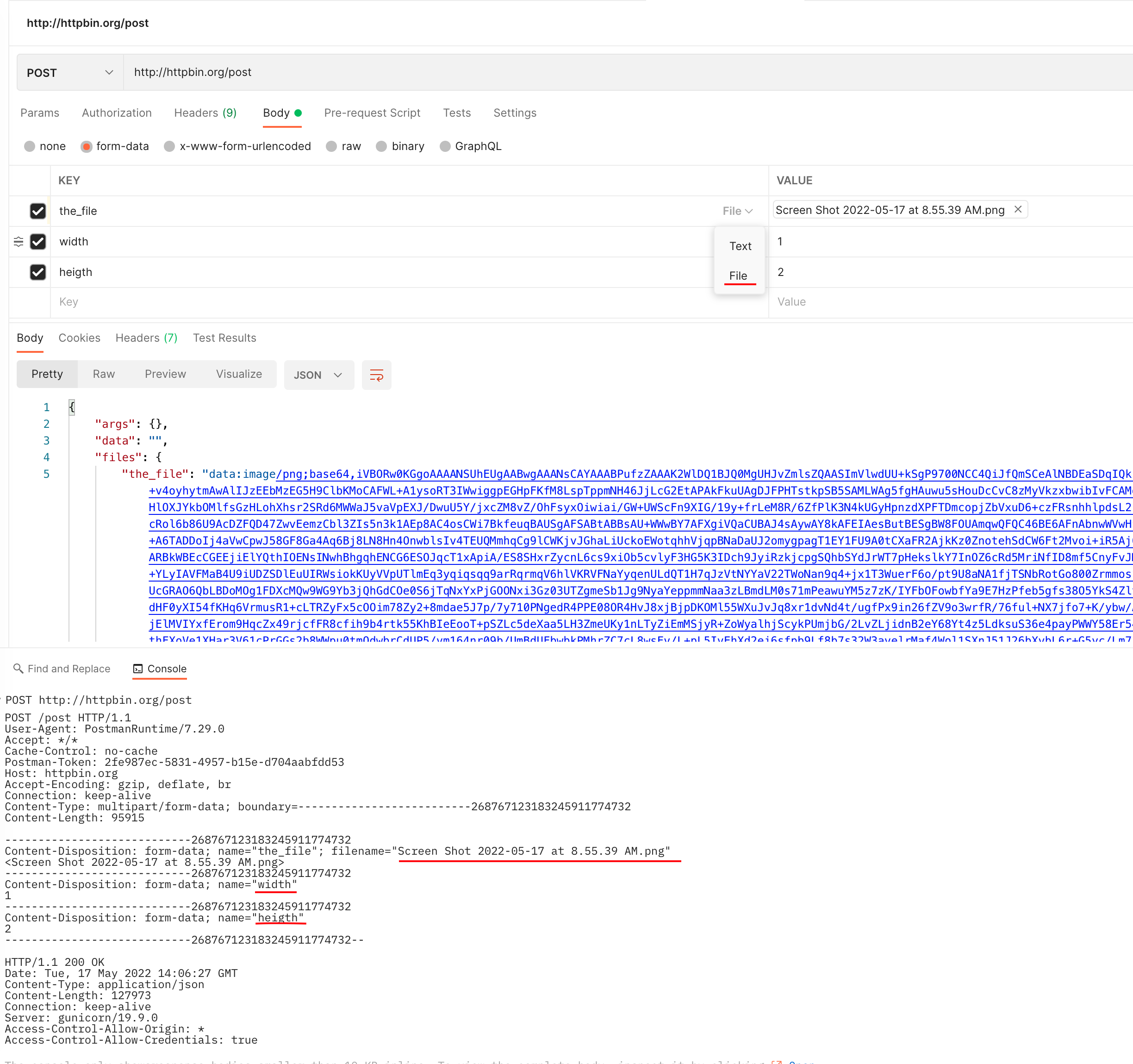Switch to the Authorization tab

(x=117, y=113)
